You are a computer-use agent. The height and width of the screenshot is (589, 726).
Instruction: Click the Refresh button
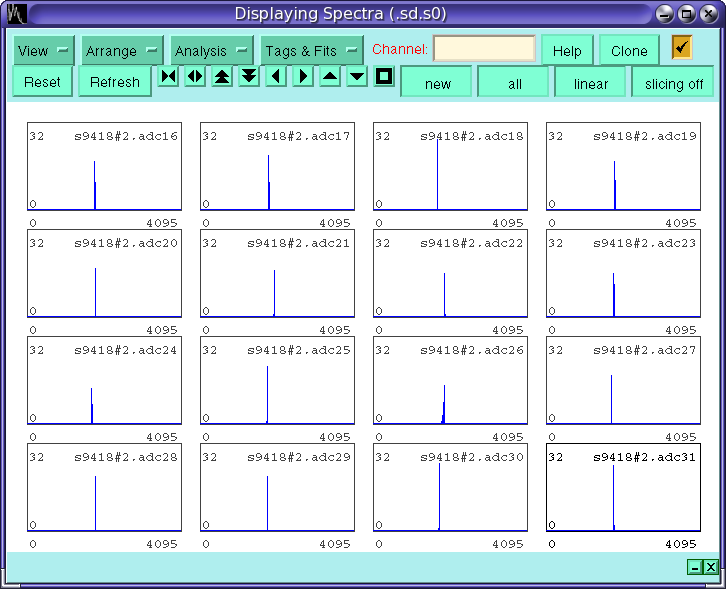pyautogui.click(x=115, y=82)
